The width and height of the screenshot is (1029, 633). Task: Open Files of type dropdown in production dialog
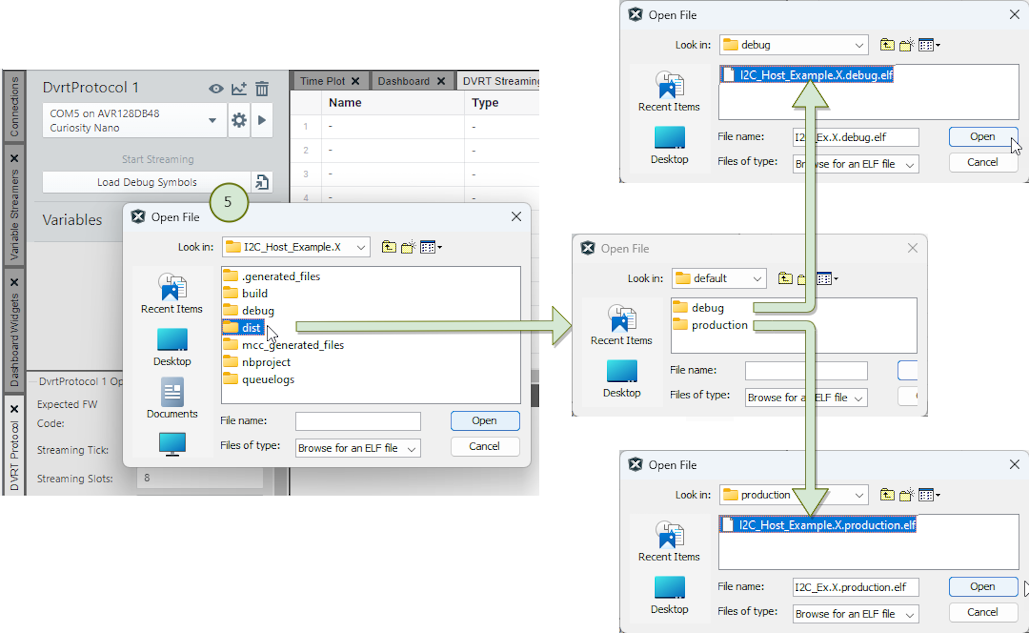(909, 614)
